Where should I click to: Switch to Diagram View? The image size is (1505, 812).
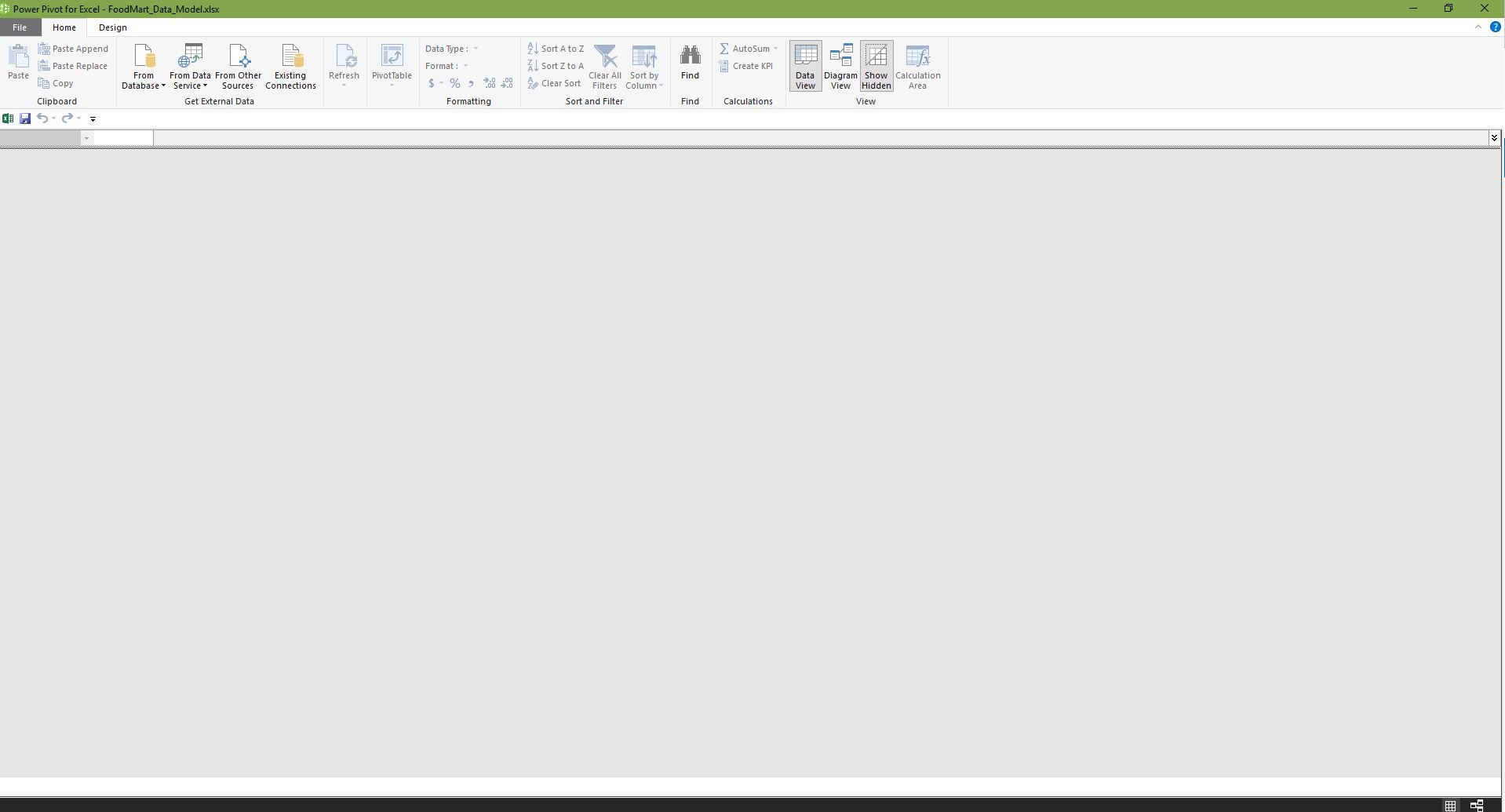840,67
